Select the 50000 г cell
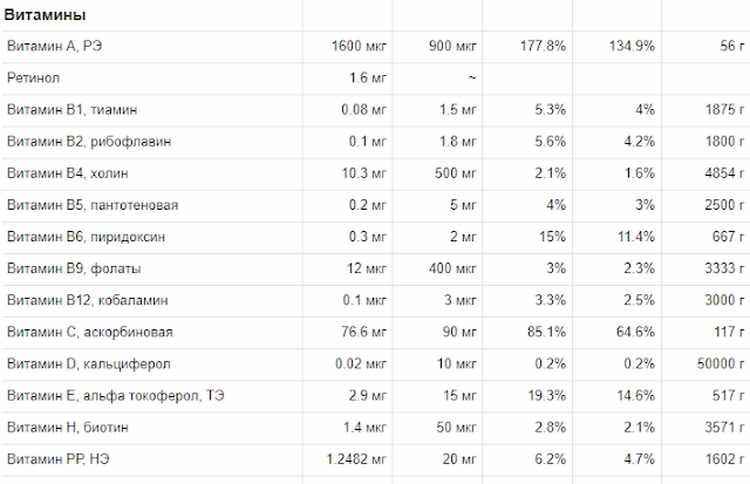 coord(720,364)
